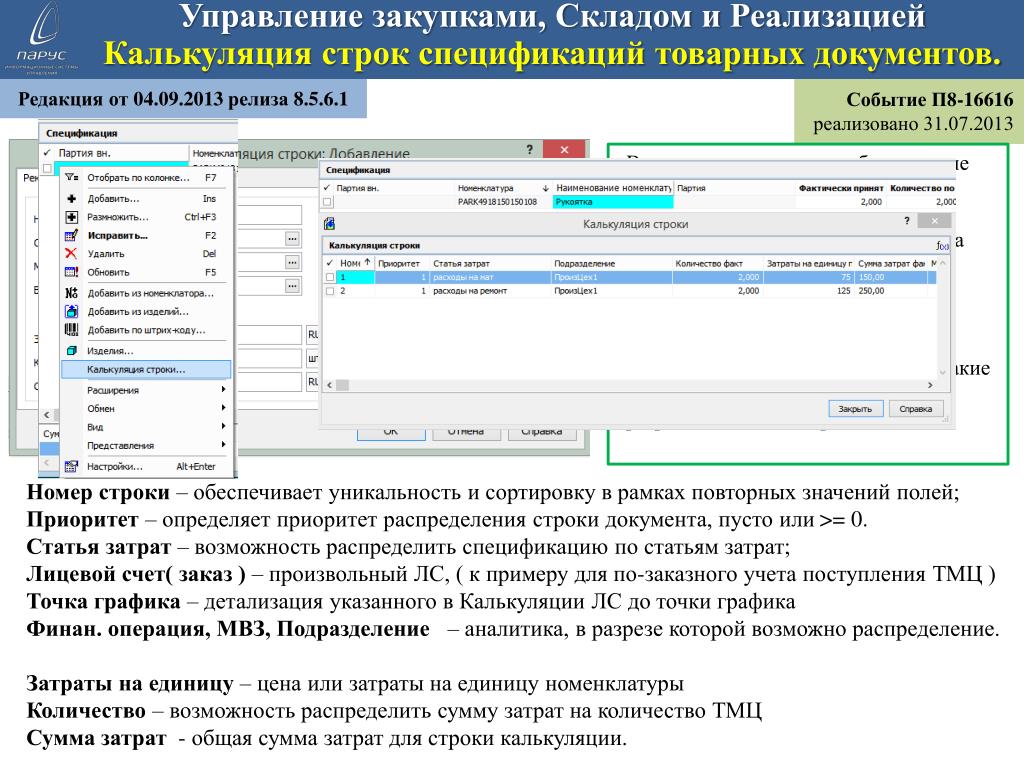Click the question mark help icon of the Добавление dialog
This screenshot has height=768, width=1024.
coord(530,150)
